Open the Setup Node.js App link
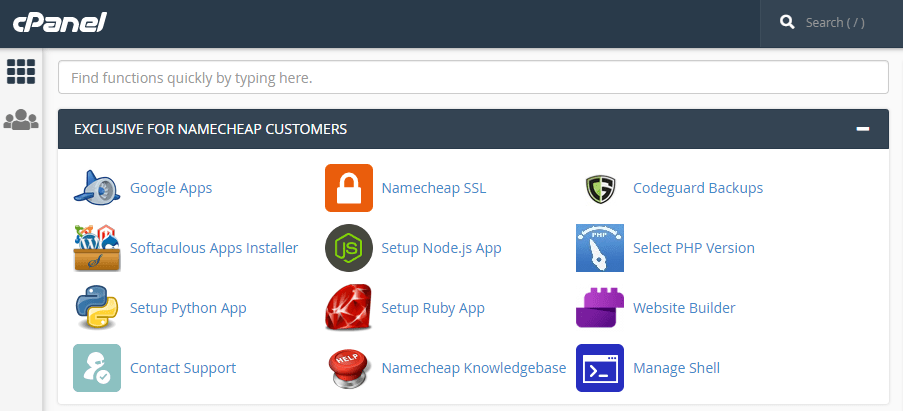903x411 pixels. coord(441,248)
